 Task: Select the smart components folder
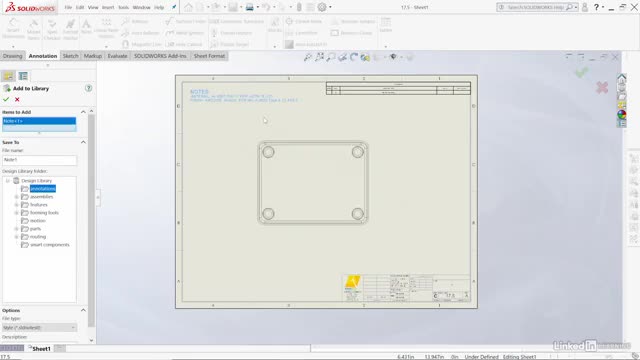(x=49, y=244)
